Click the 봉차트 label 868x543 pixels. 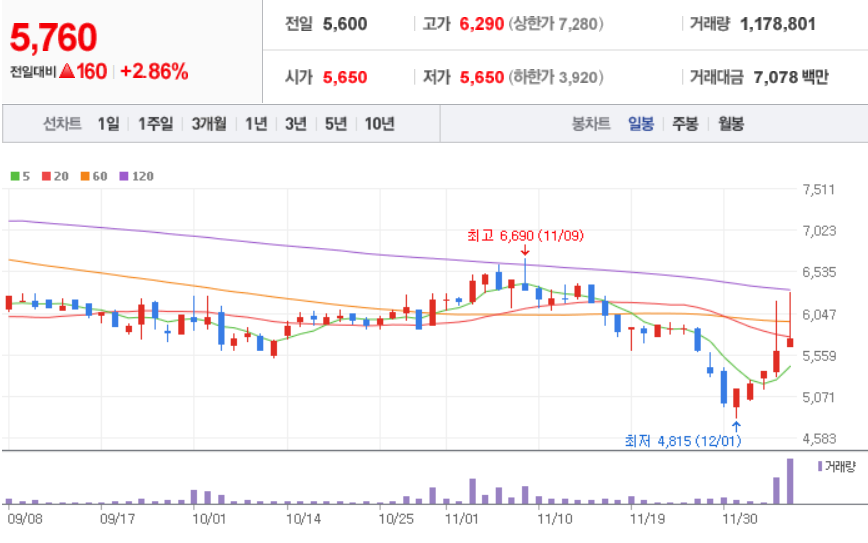pyautogui.click(x=591, y=123)
